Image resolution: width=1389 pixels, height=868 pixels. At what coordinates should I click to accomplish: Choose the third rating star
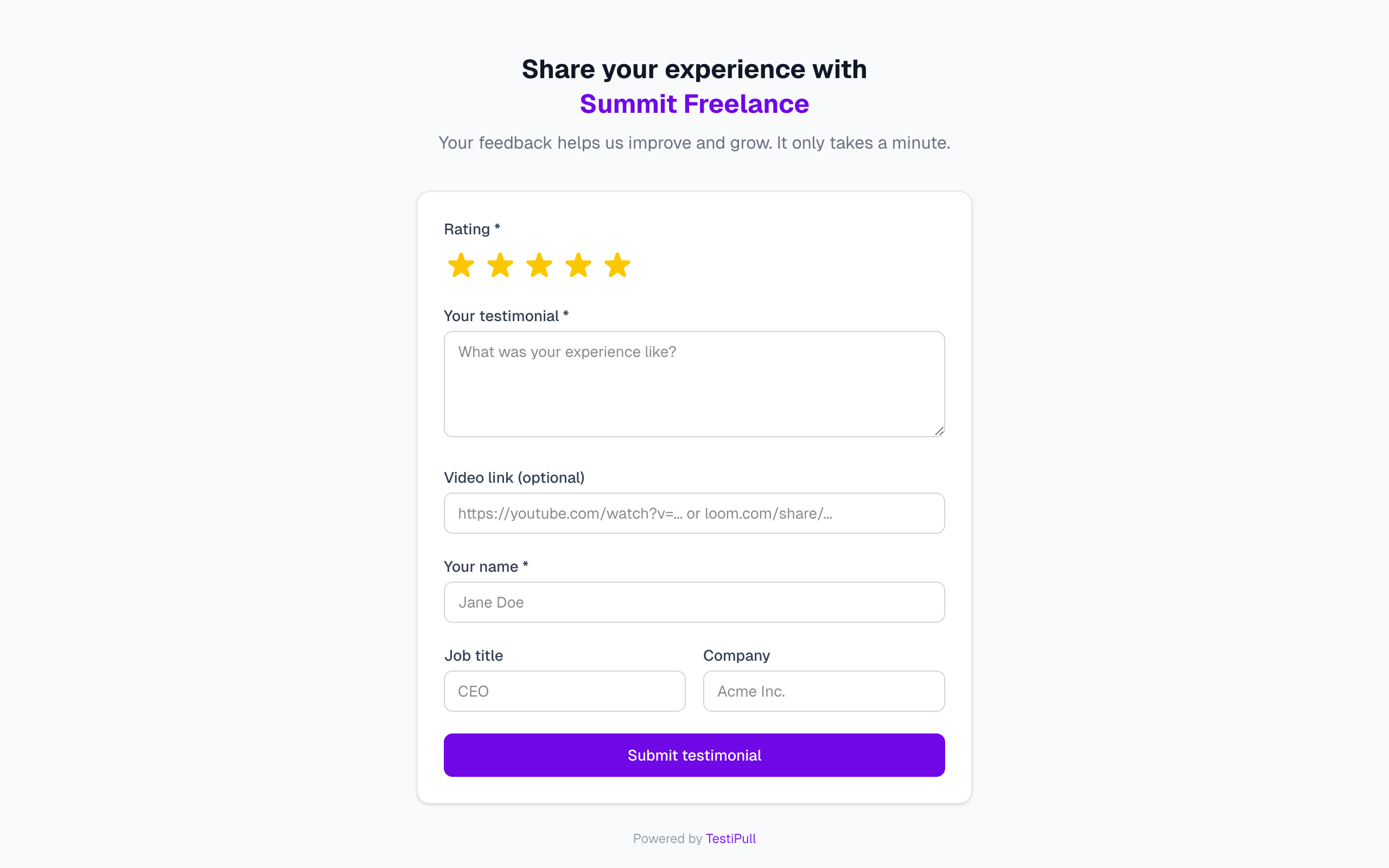539,265
